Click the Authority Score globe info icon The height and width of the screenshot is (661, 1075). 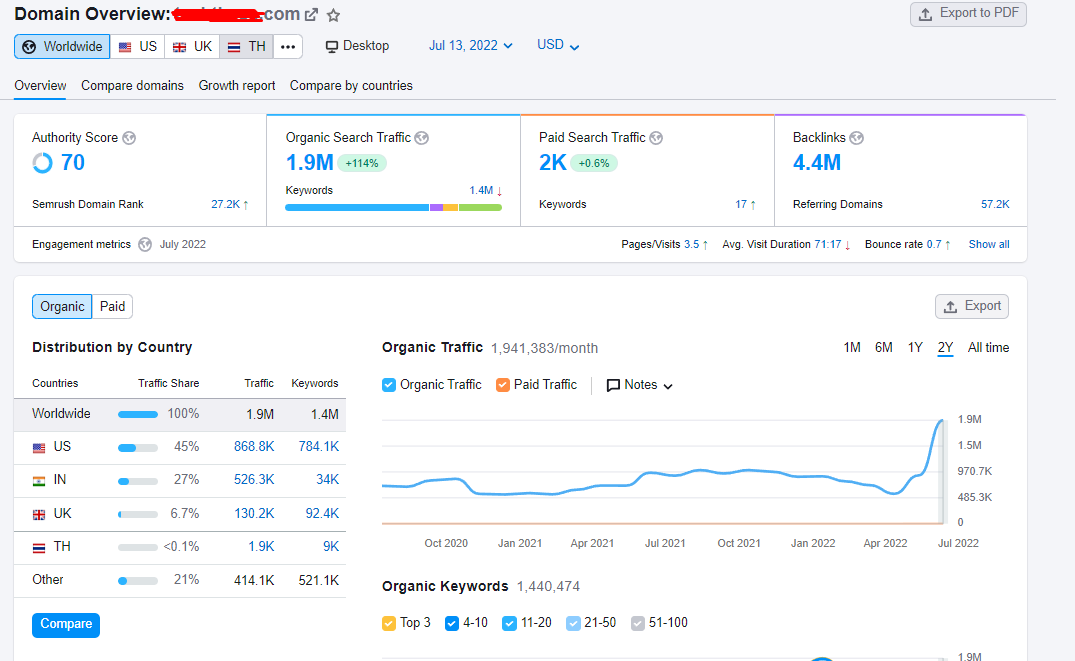(129, 138)
